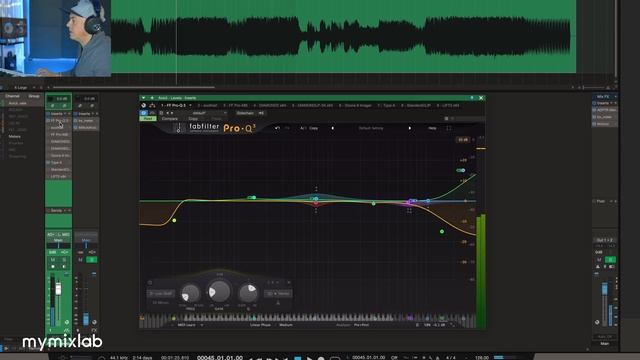Open the Low Shelf band shape dropdown
The height and width of the screenshot is (360, 640).
pos(161,293)
